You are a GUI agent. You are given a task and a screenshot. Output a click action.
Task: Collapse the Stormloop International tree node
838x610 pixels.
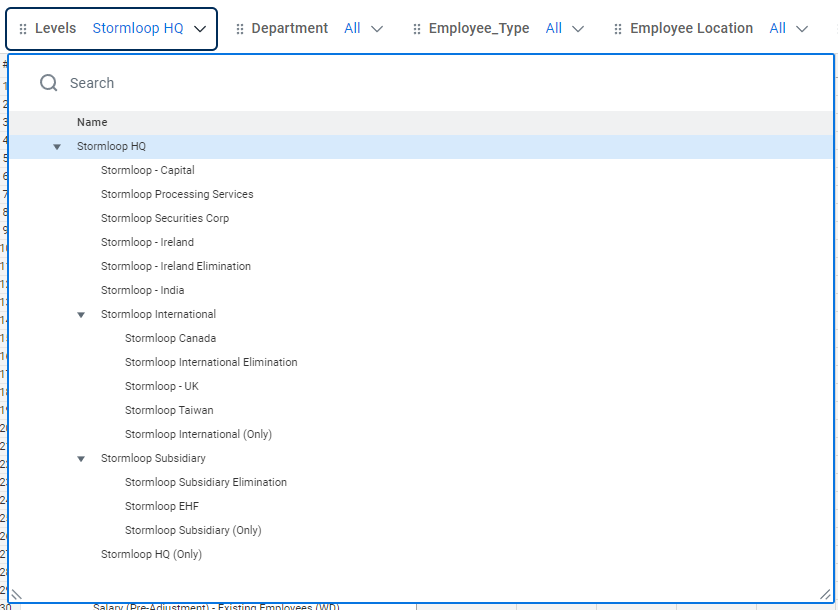click(x=81, y=314)
